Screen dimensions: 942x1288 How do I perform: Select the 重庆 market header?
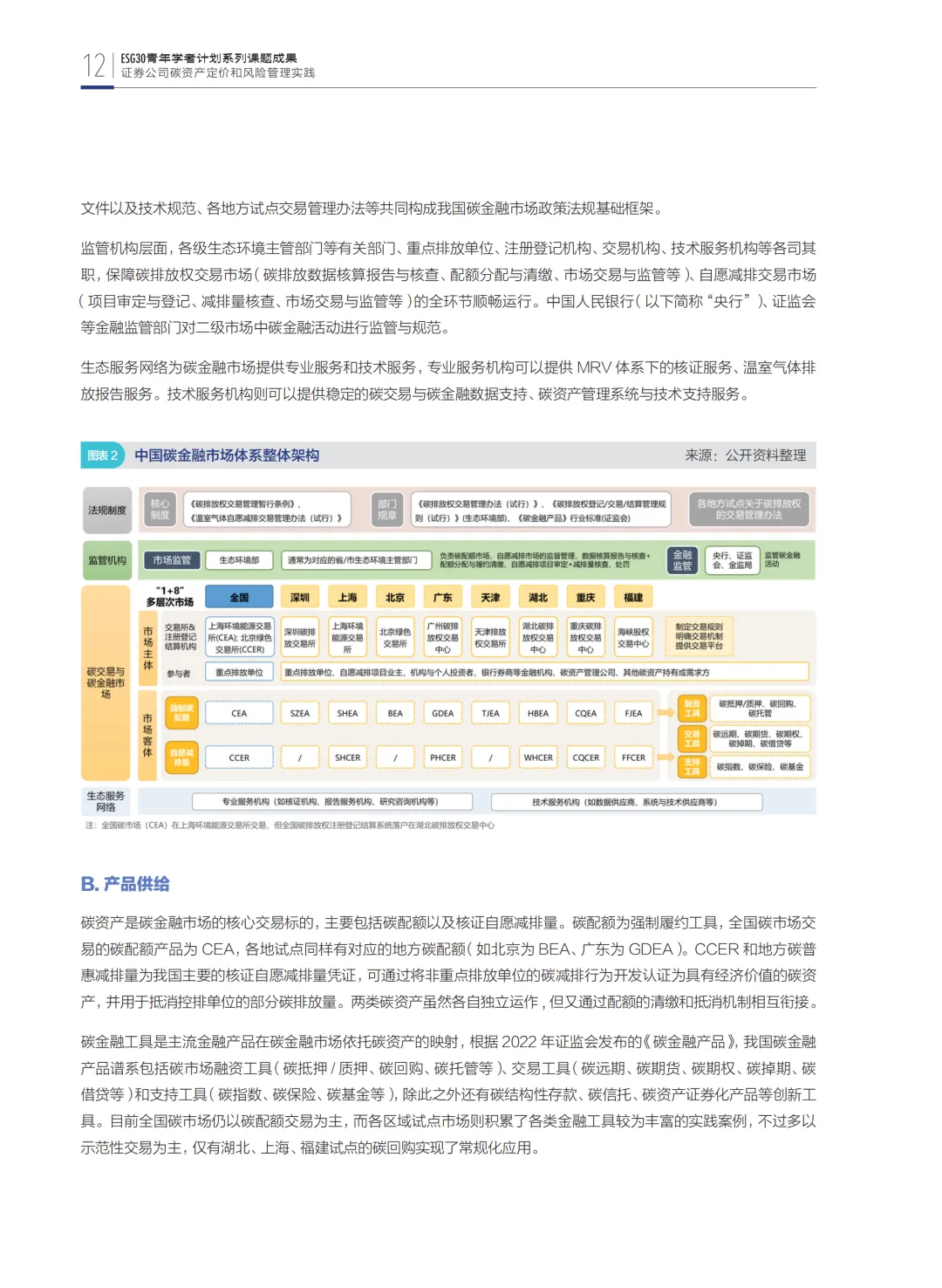586,598
